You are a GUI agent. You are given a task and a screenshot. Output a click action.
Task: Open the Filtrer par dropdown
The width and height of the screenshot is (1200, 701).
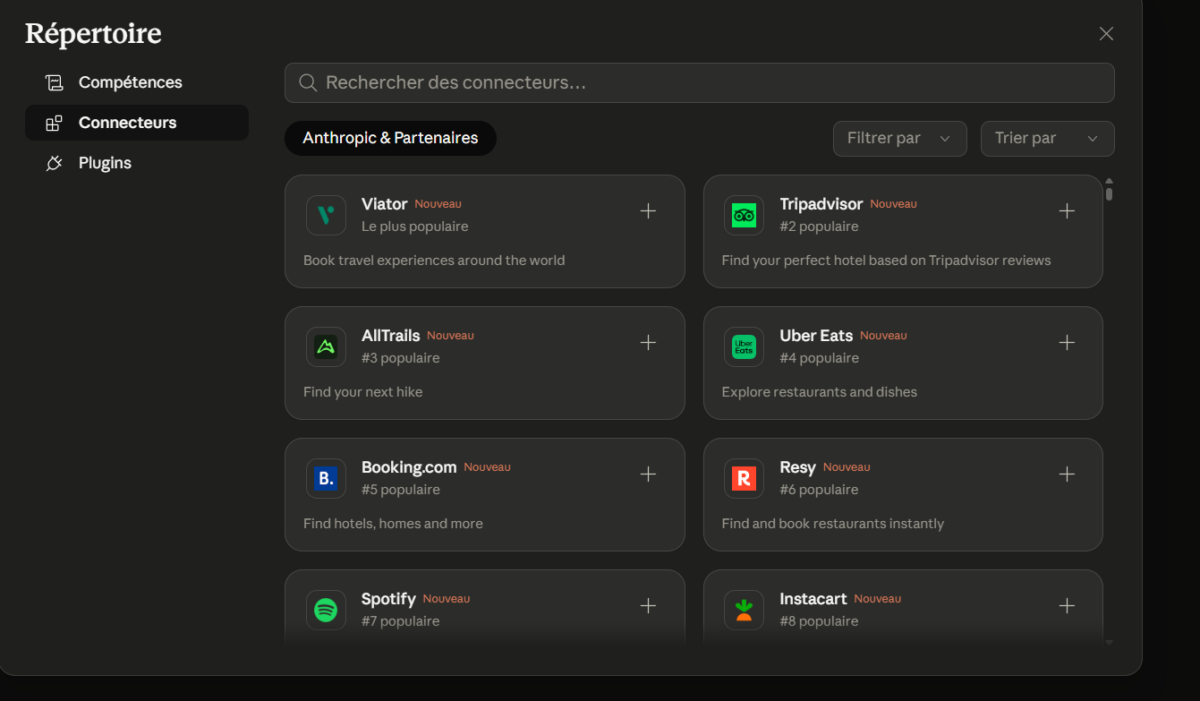click(899, 138)
